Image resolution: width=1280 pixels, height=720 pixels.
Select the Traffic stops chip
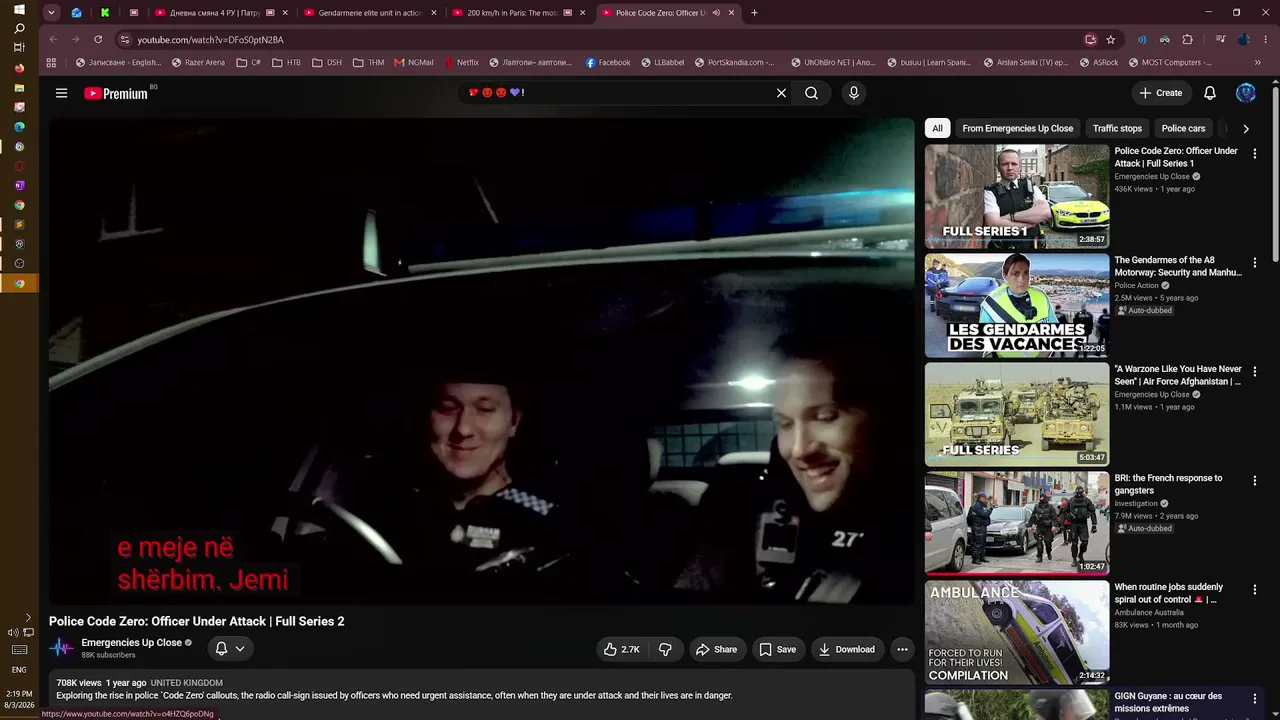pos(1117,128)
